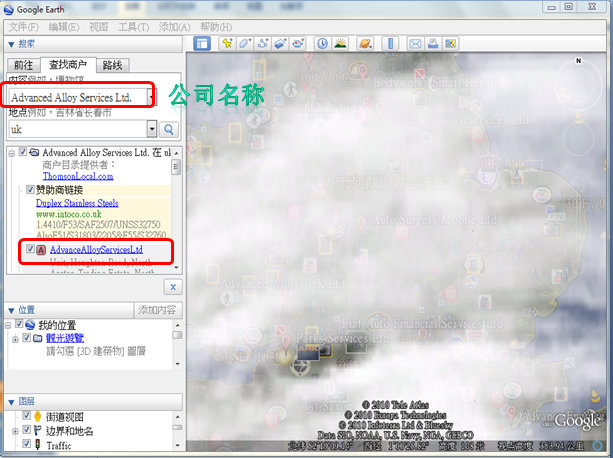This screenshot has width=613, height=458.
Task: Click the layers panel scrollbar thumb
Action: click(177, 428)
